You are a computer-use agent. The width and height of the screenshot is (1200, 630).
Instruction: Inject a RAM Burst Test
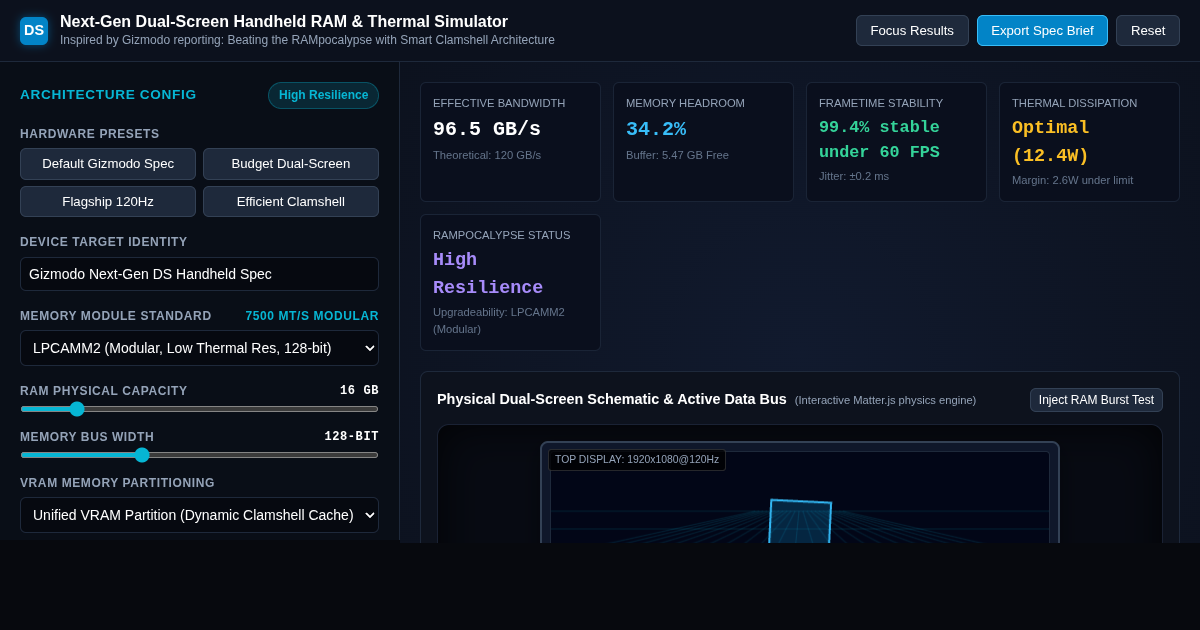point(1096,400)
